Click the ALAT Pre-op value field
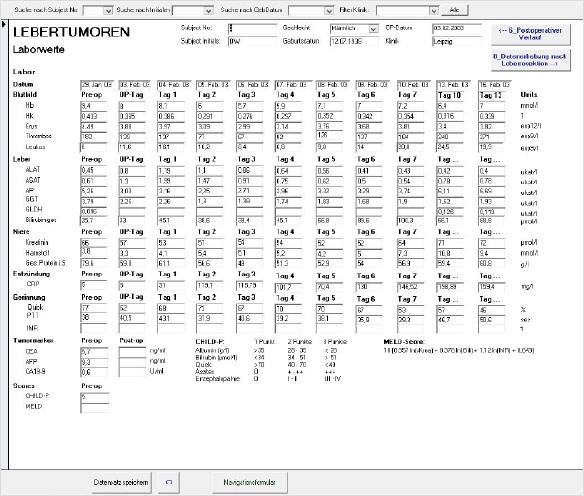This screenshot has height=496, width=584. coord(93,171)
